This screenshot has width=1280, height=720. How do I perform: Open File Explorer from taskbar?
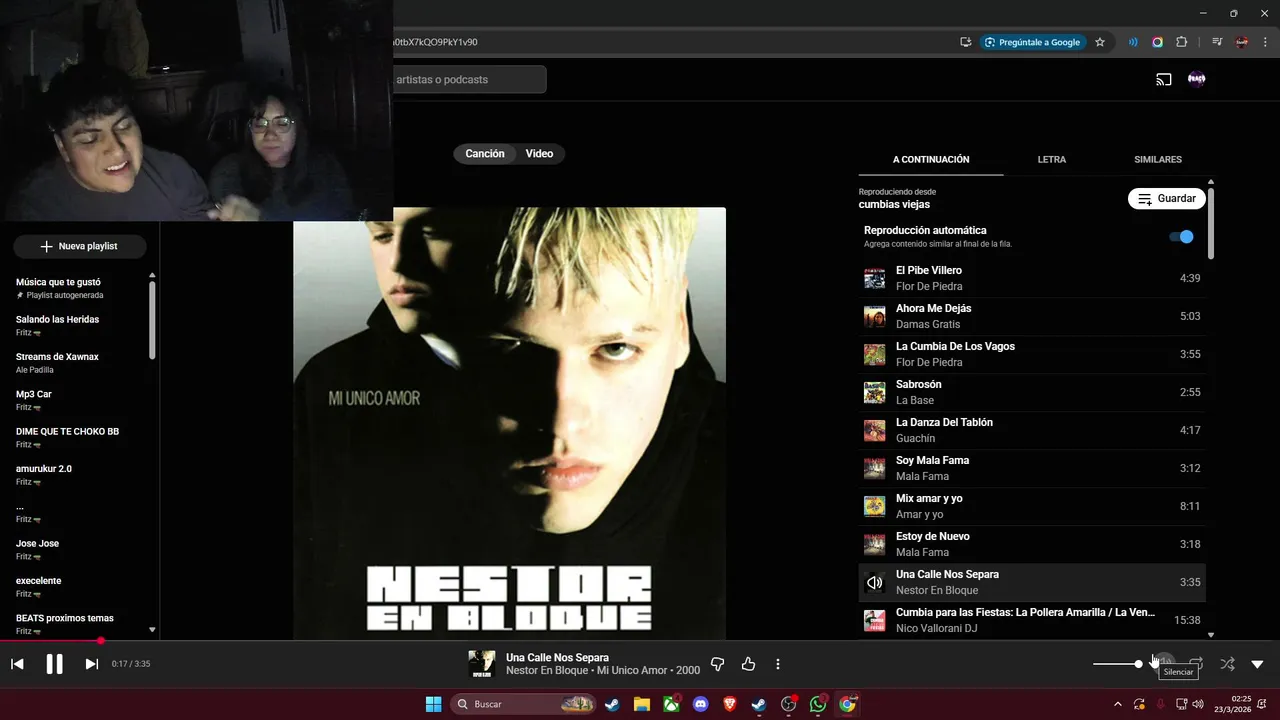pyautogui.click(x=641, y=704)
